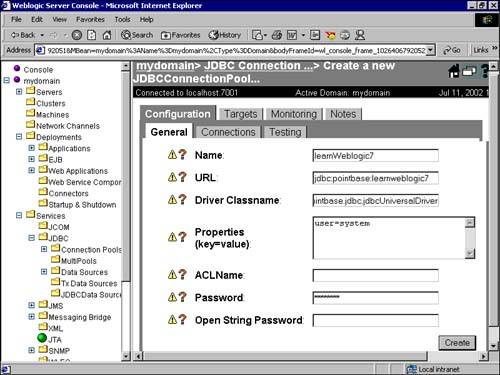Image resolution: width=500 pixels, height=375 pixels.
Task: Click the help icon beside Properties
Action: point(182,237)
